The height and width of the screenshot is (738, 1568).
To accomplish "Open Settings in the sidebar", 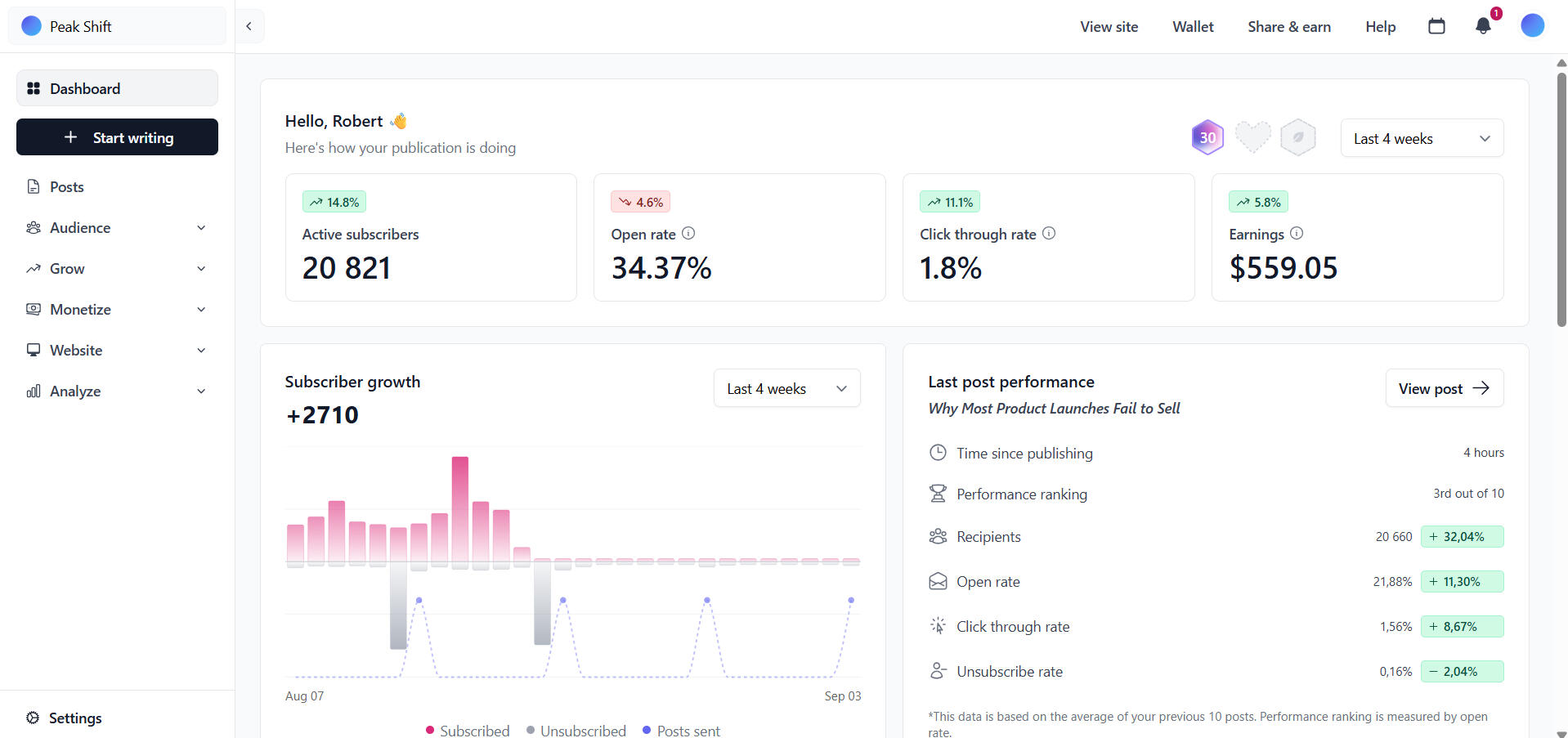I will pyautogui.click(x=75, y=718).
